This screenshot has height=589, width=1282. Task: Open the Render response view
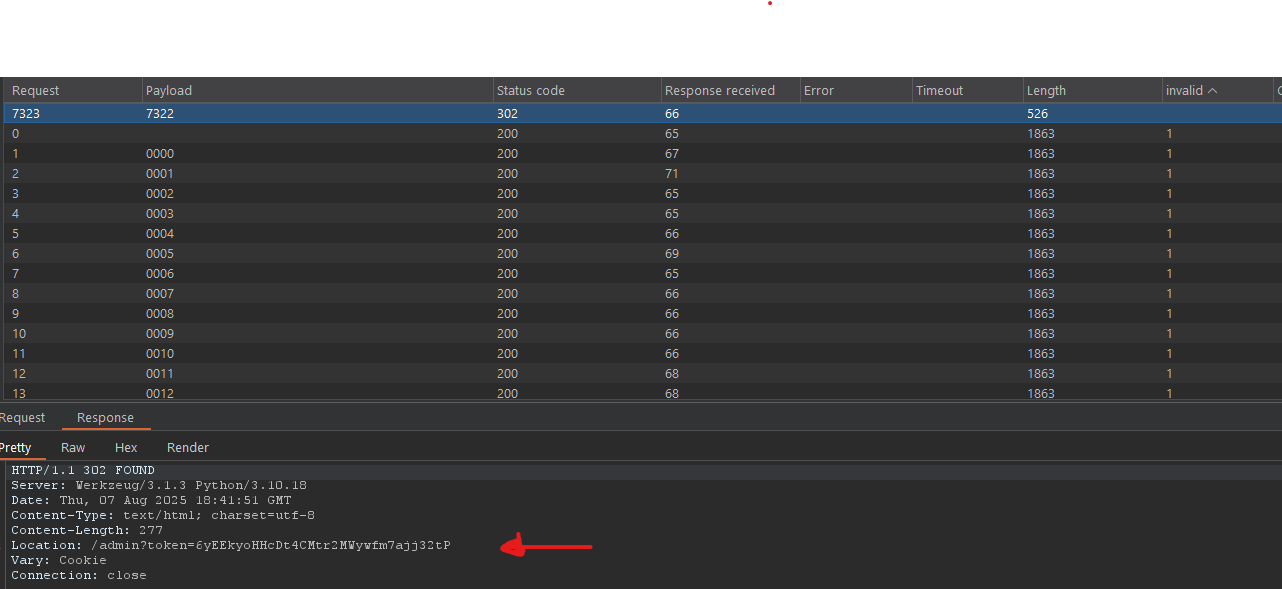(188, 448)
